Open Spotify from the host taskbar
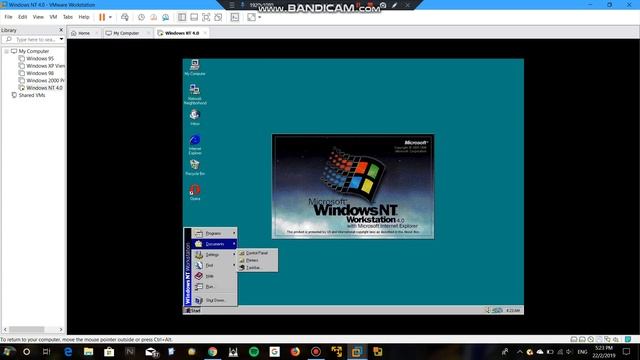This screenshot has width=640, height=360. pyautogui.click(x=254, y=351)
